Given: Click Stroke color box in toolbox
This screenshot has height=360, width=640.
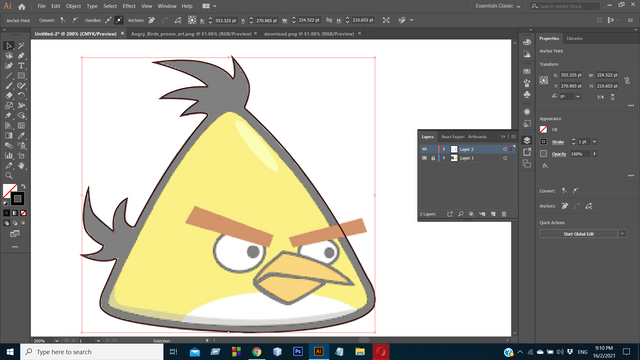Looking at the screenshot, I should 17,199.
